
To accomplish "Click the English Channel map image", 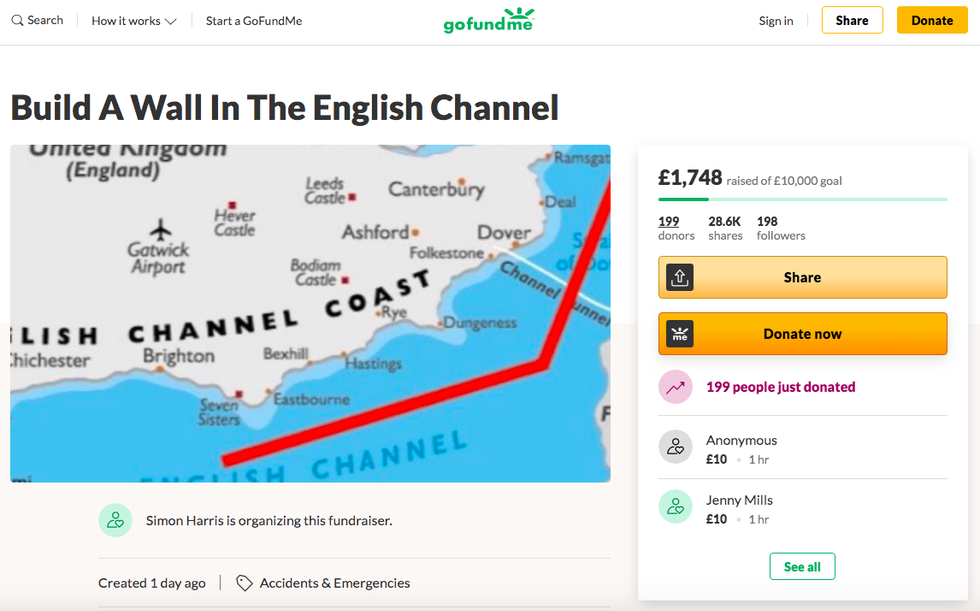I will coord(310,313).
